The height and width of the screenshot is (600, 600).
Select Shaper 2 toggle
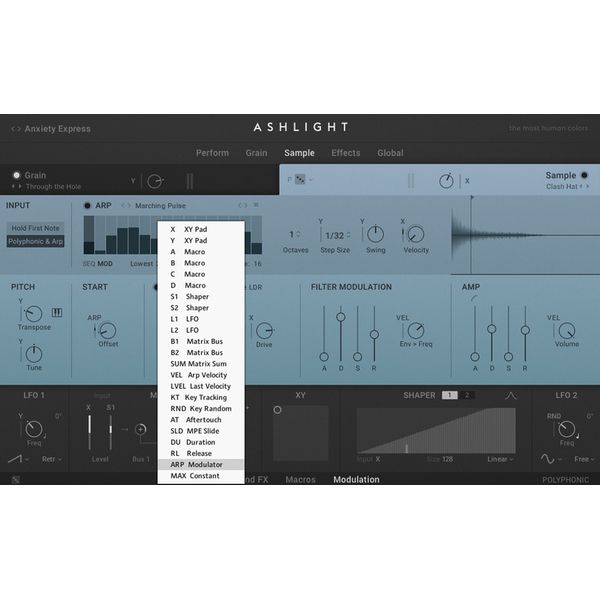point(466,395)
